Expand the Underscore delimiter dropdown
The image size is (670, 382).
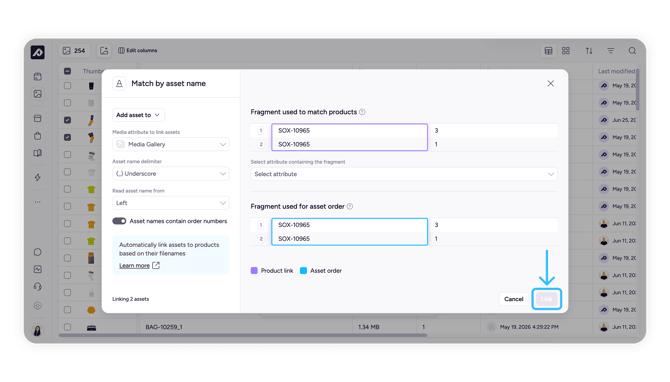(170, 174)
